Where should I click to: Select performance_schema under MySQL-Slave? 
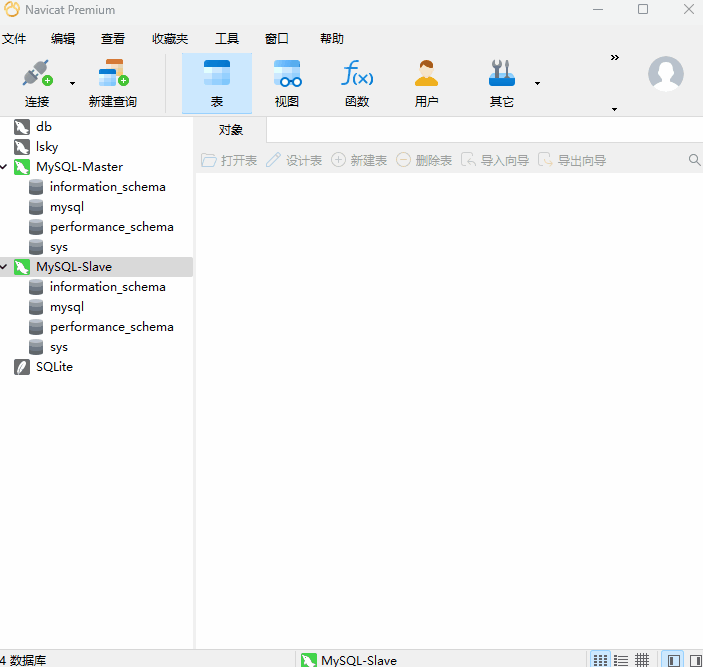(112, 327)
